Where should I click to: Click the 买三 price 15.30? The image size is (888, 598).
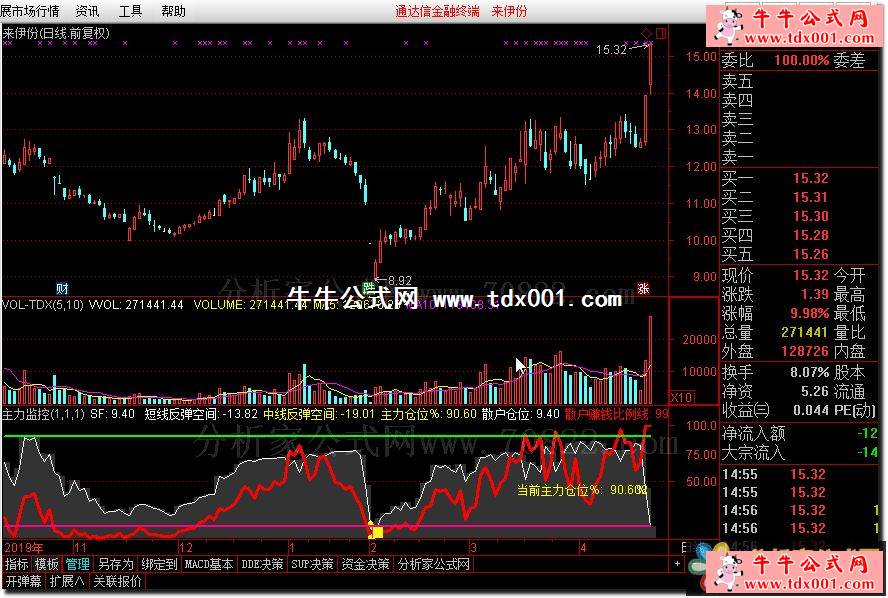click(x=810, y=216)
